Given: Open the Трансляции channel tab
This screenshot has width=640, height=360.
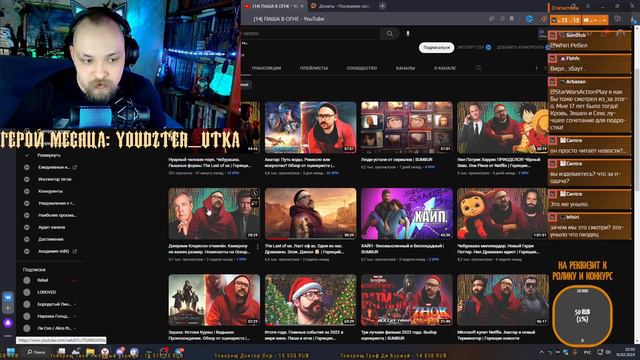Looking at the screenshot, I should 266,68.
